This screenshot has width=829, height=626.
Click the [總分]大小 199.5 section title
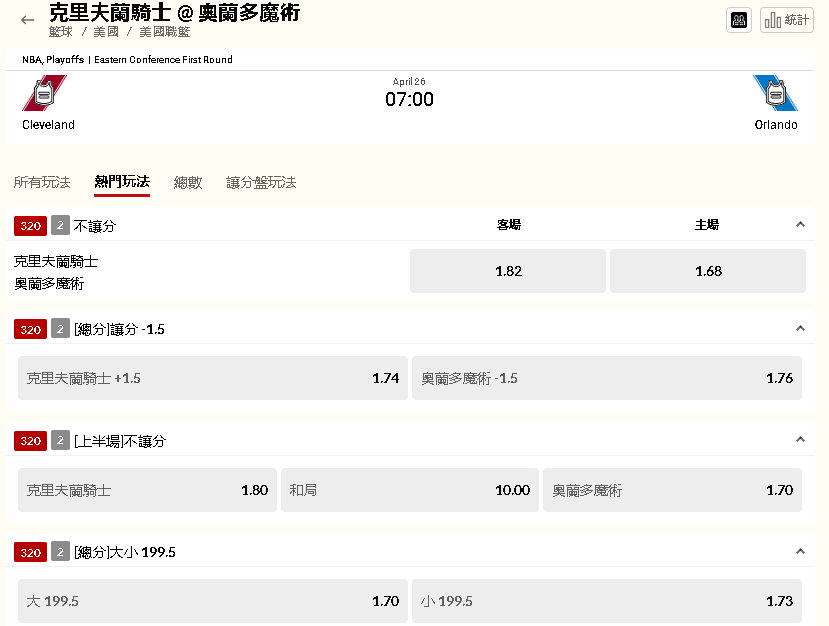[125, 552]
